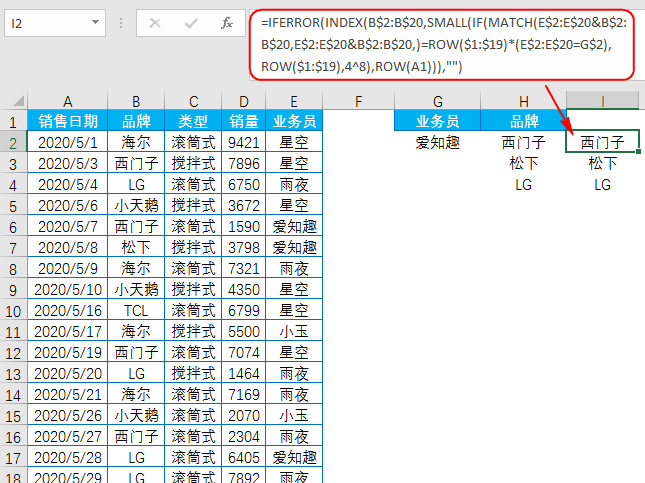Viewport: 645px width, 483px height.
Task: Open the Insert Function fx icon
Action: tap(227, 23)
